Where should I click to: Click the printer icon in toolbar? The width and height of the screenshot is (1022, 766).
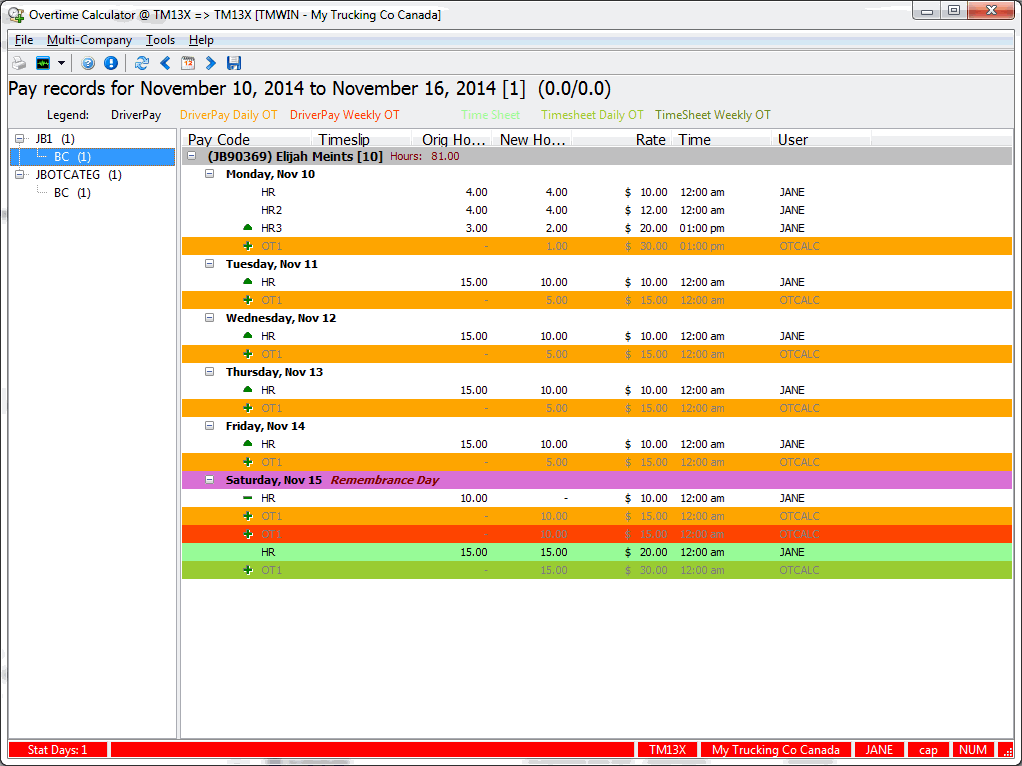pos(18,63)
